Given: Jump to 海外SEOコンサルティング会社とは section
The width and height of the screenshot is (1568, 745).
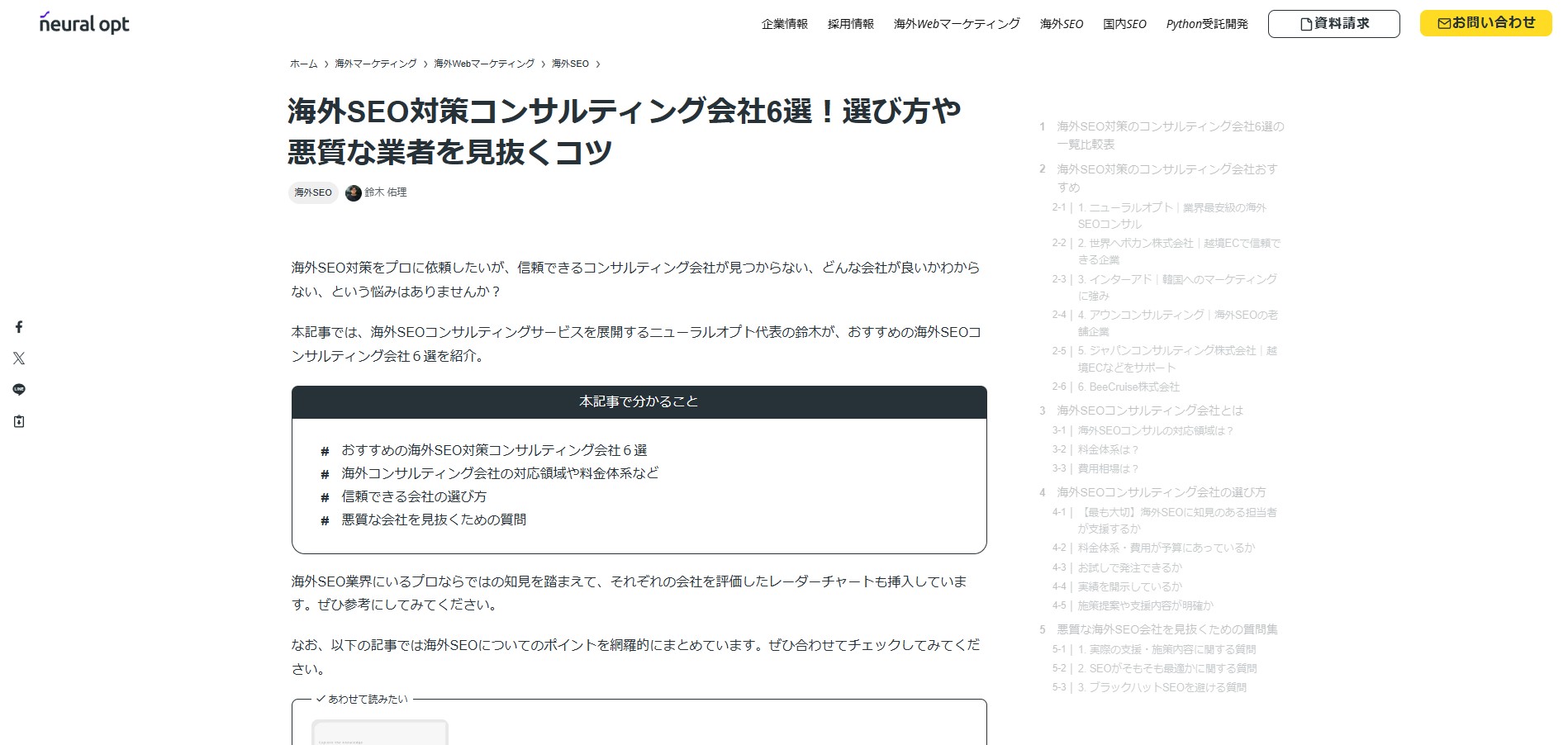Looking at the screenshot, I should click(x=1149, y=410).
